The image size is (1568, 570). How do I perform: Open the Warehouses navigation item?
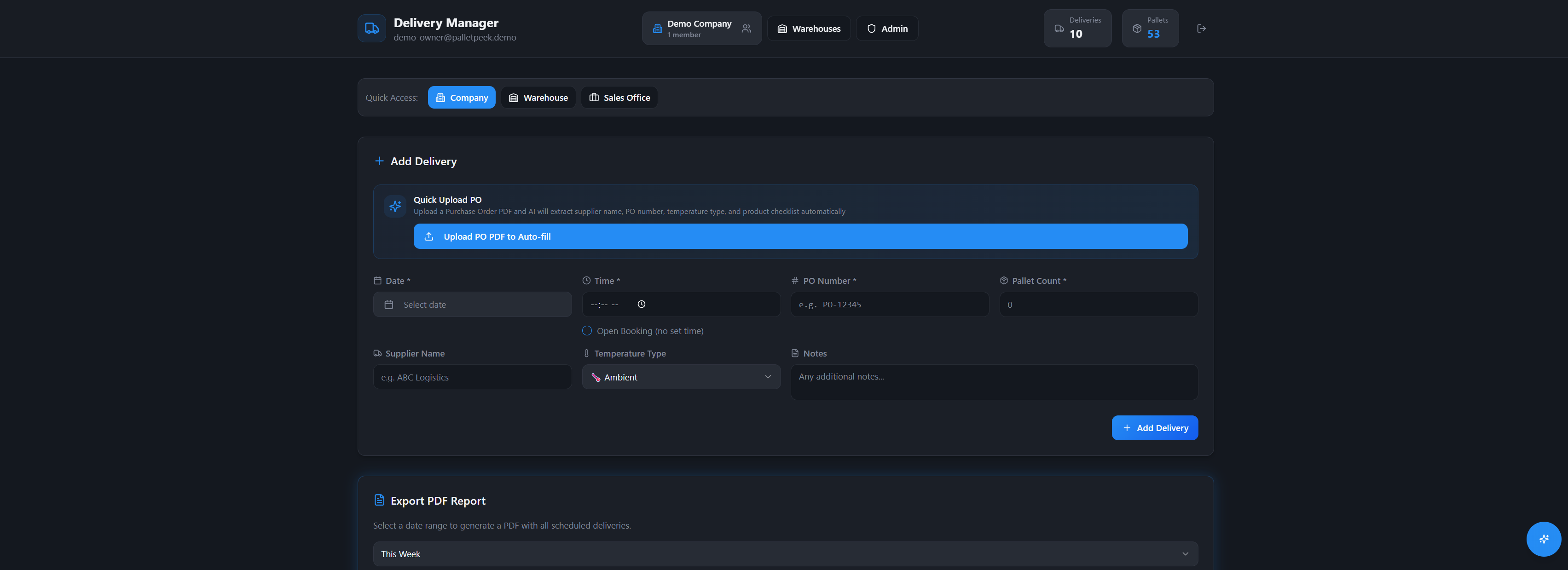[809, 28]
